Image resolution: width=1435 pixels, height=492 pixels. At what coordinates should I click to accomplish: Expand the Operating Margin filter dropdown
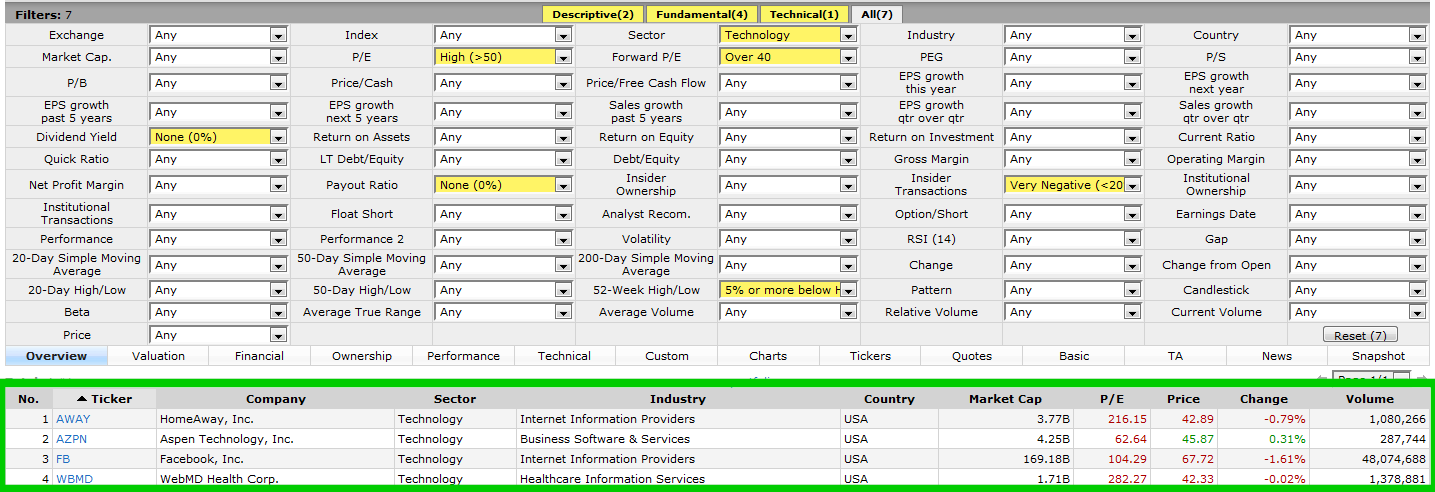point(1358,159)
